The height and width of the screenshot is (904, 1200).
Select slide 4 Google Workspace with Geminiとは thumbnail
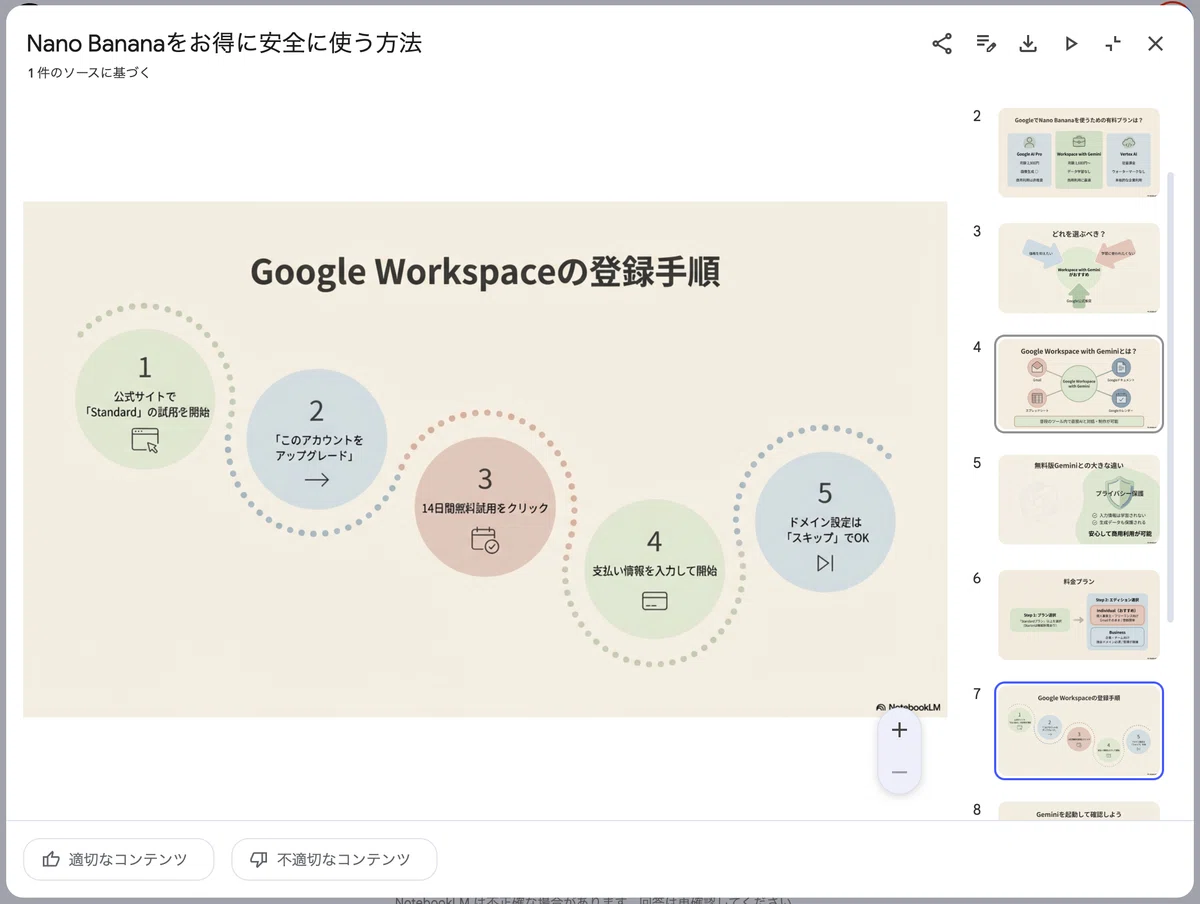[x=1079, y=384]
